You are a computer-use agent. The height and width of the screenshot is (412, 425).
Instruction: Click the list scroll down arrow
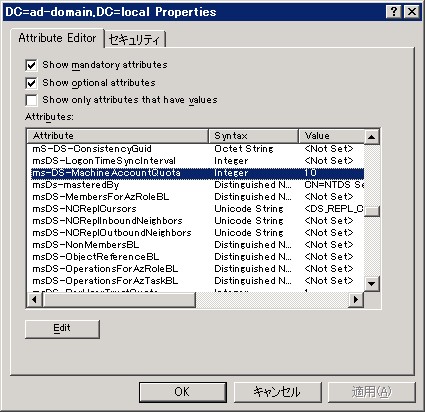pos(371,284)
